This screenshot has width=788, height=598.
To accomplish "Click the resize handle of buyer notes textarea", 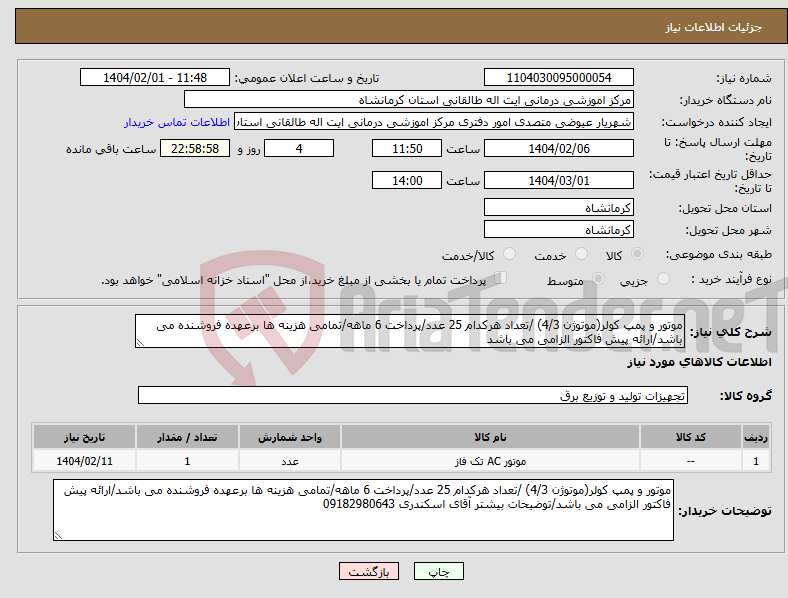I will 58,536.
